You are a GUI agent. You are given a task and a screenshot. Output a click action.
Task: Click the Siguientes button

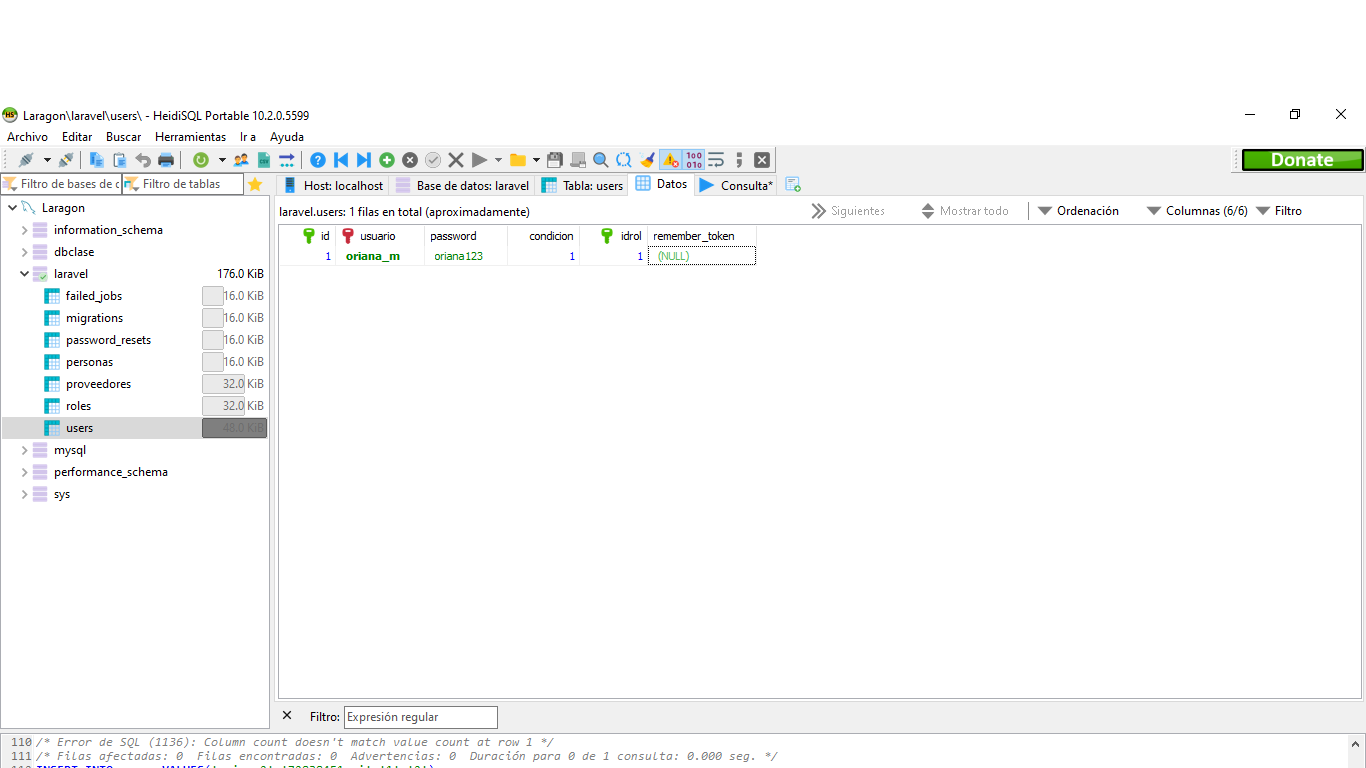tap(848, 211)
